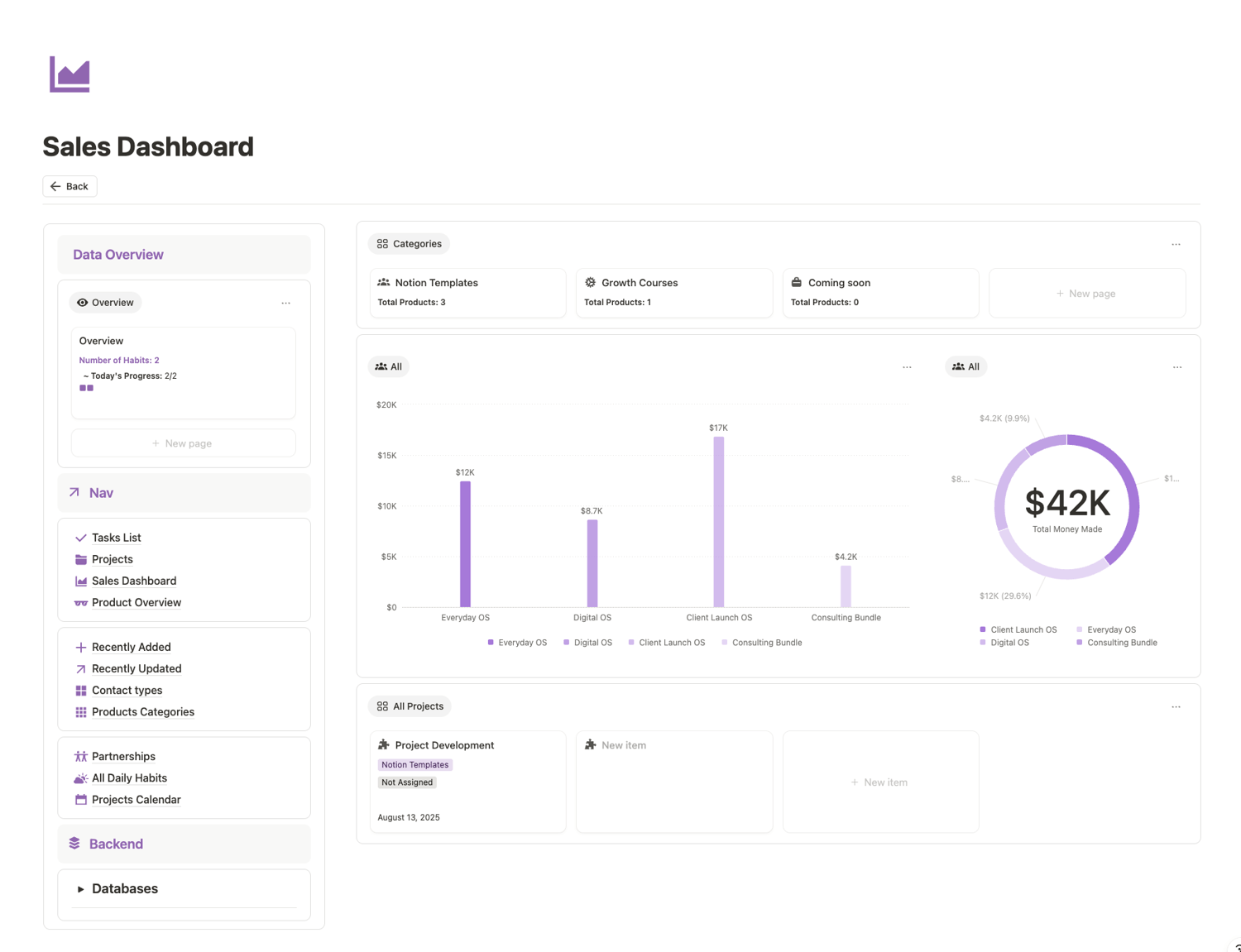Toggle Client Launch OS in donut legend
Viewport: 1241px width, 952px height.
coord(1018,629)
